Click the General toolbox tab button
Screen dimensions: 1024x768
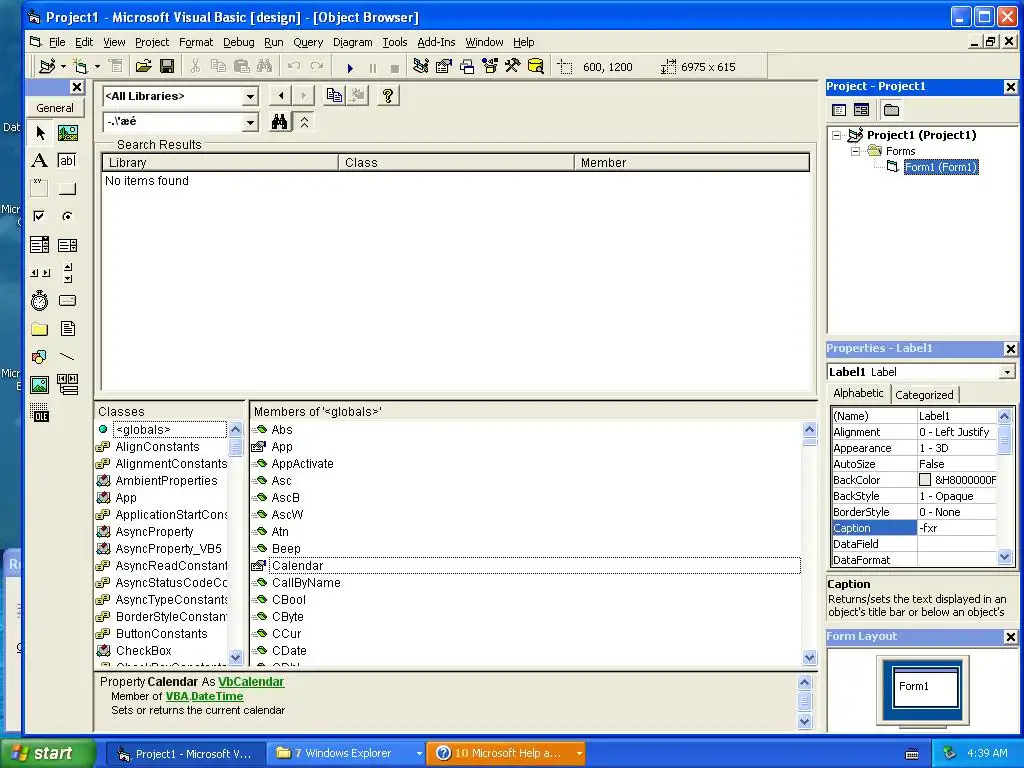coord(55,108)
